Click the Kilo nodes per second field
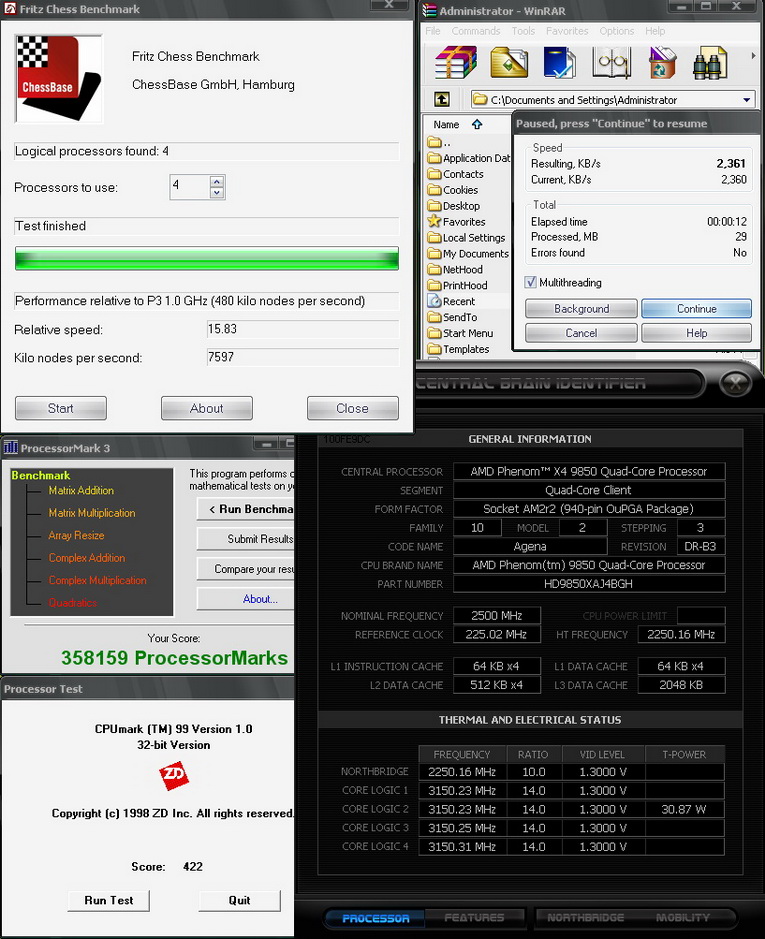 (x=303, y=357)
